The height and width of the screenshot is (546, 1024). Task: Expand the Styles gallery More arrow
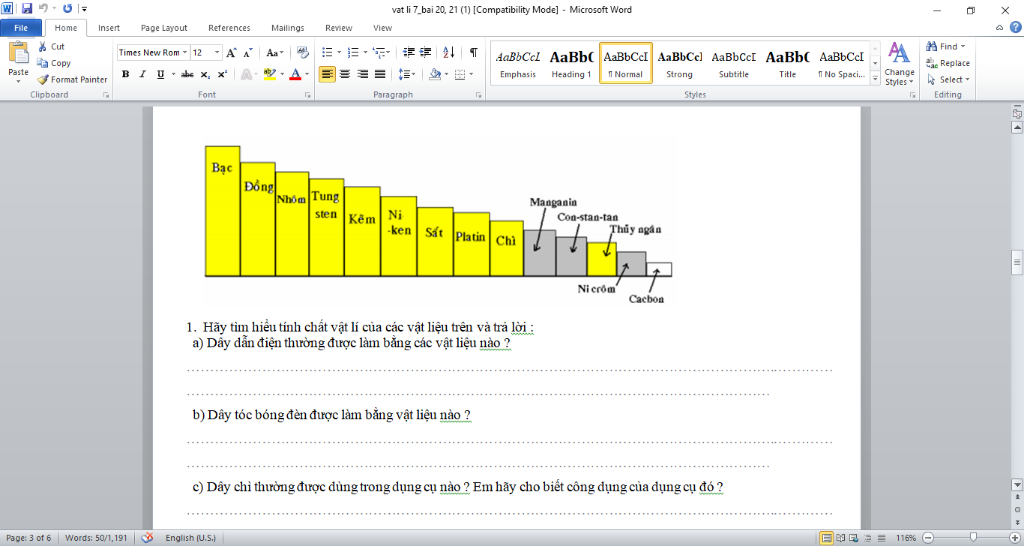875,78
